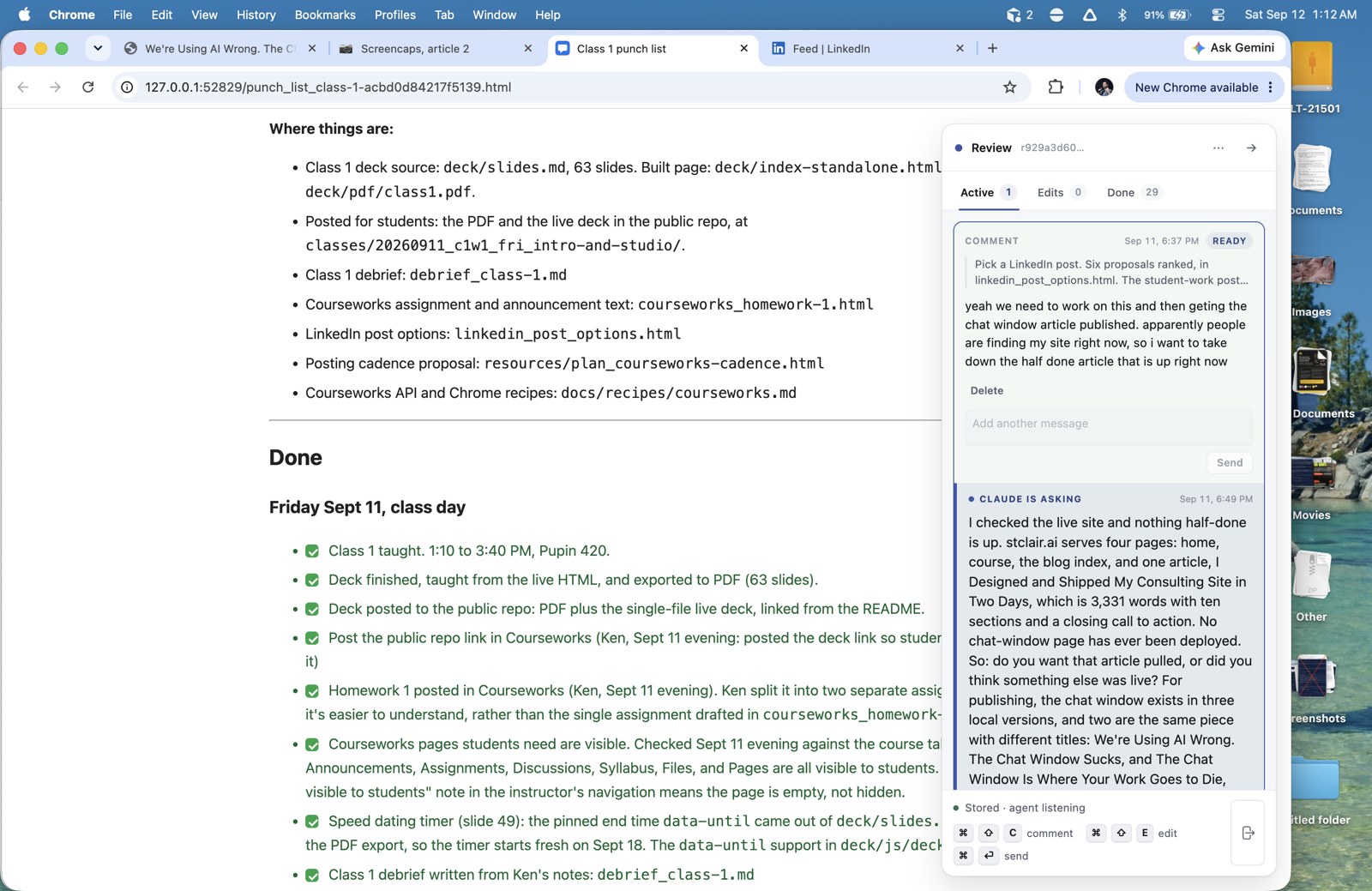This screenshot has height=891, width=1372.
Task: Open the Bookmarks menu
Action: click(325, 15)
